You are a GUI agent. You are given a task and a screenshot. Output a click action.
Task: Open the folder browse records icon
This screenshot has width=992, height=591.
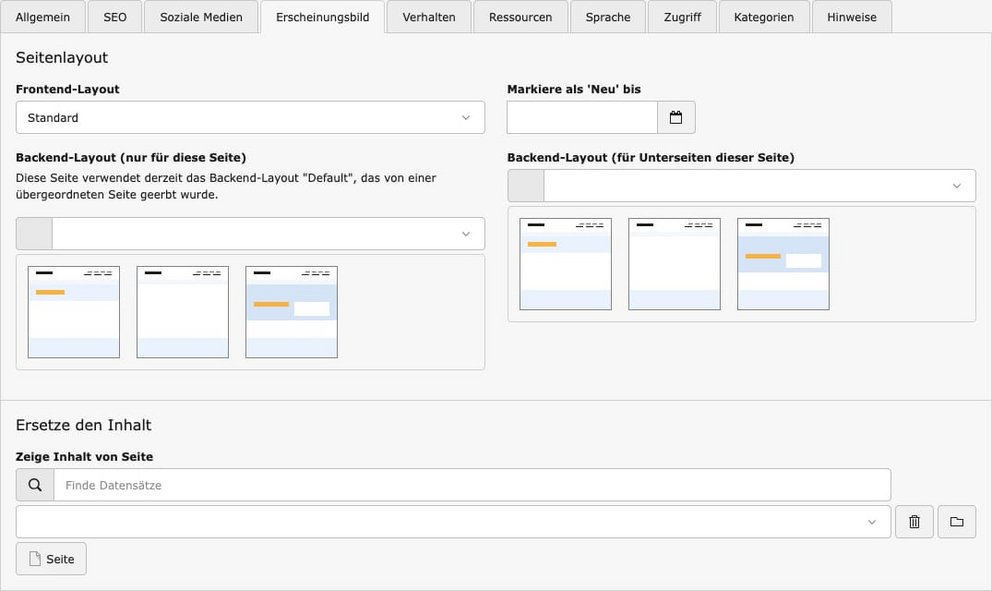click(x=956, y=522)
